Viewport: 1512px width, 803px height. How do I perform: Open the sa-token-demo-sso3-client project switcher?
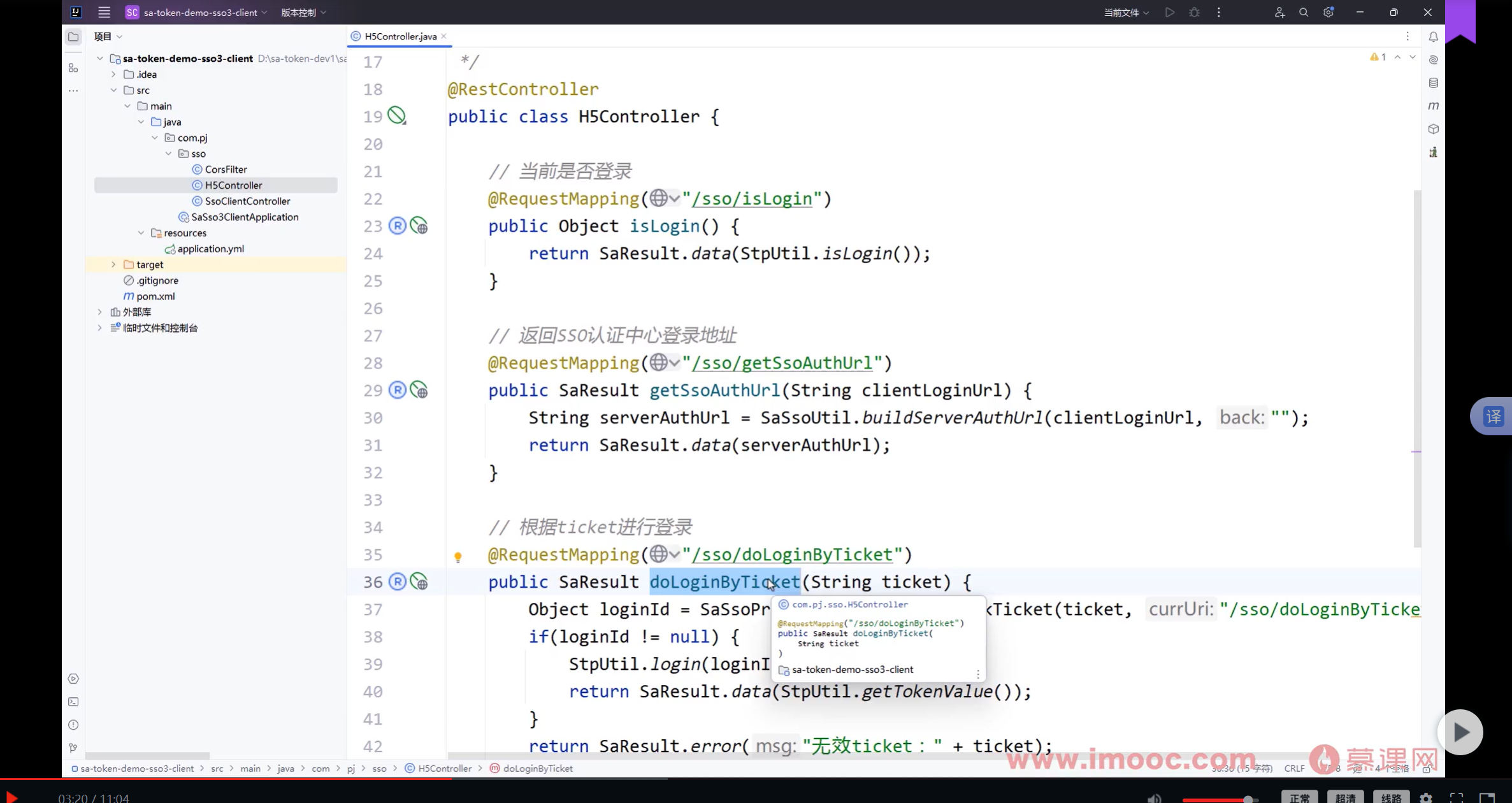coord(196,12)
